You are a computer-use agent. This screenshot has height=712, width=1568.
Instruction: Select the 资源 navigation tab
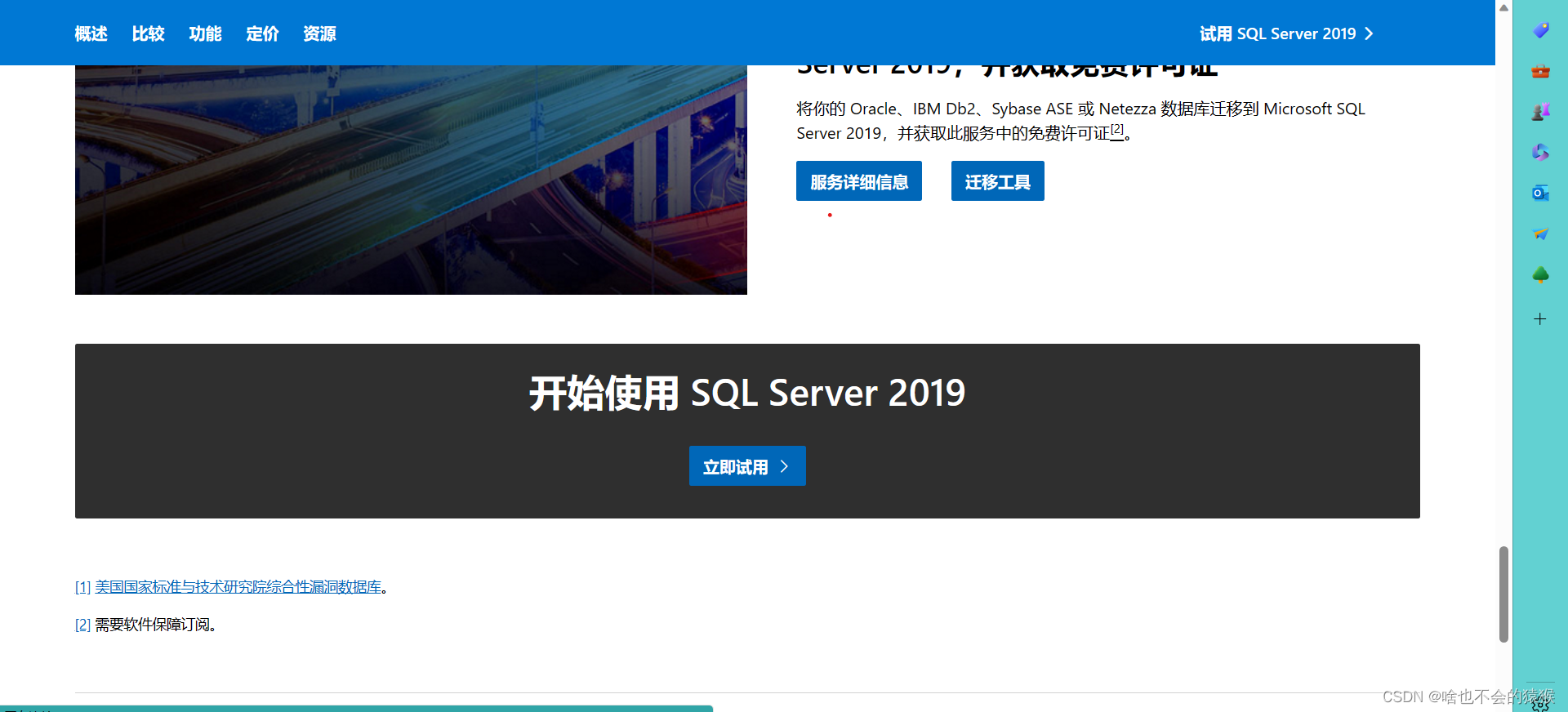tap(319, 33)
